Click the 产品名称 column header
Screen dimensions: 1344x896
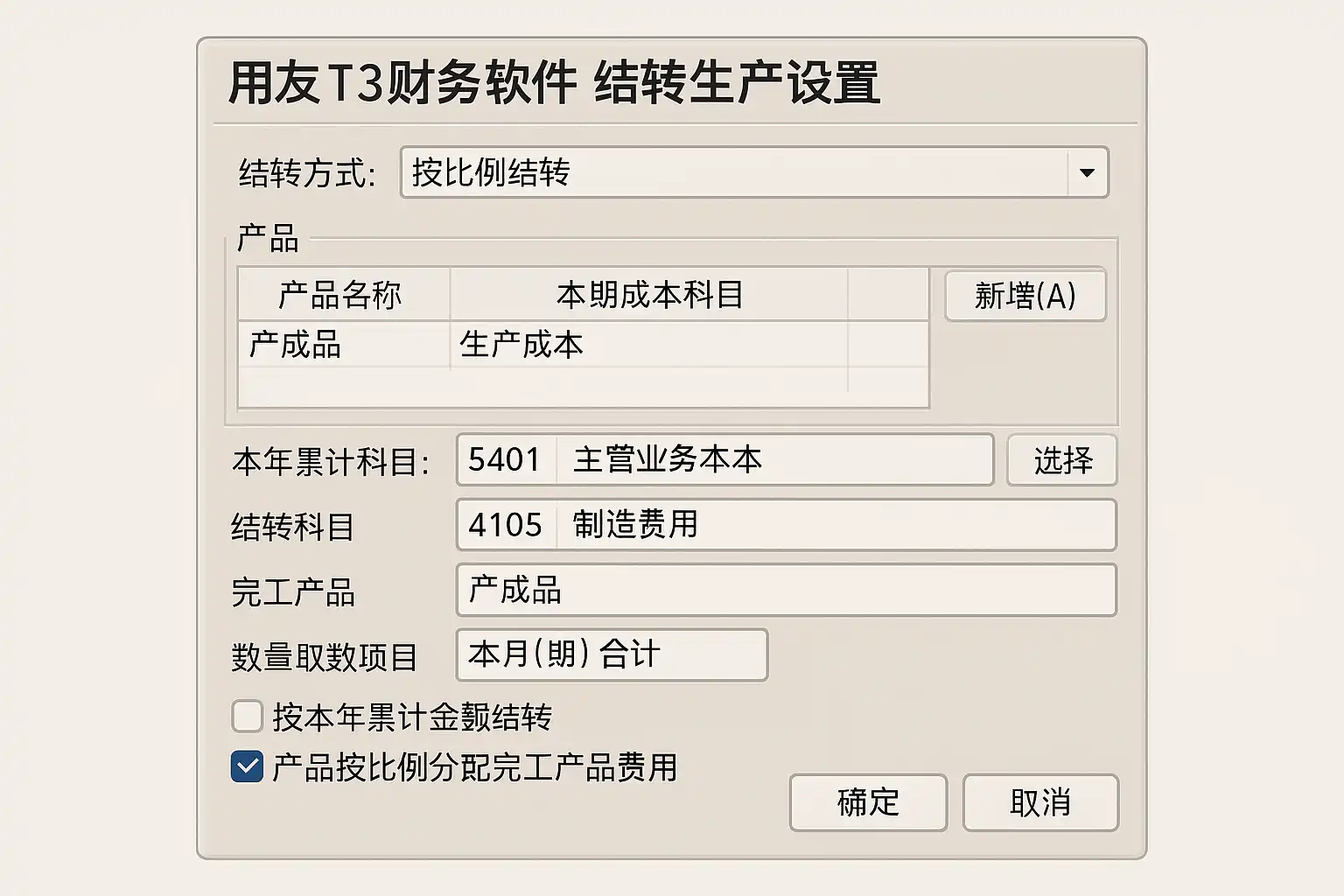click(343, 295)
